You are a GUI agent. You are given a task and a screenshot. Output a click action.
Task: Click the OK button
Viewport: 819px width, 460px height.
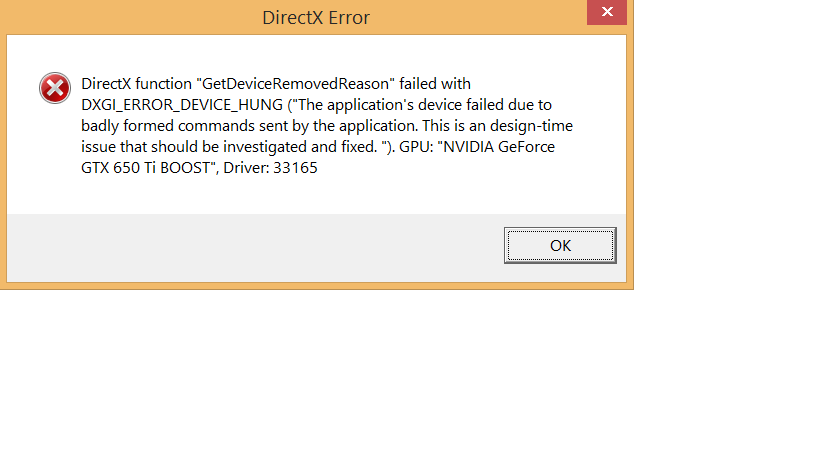[560, 245]
